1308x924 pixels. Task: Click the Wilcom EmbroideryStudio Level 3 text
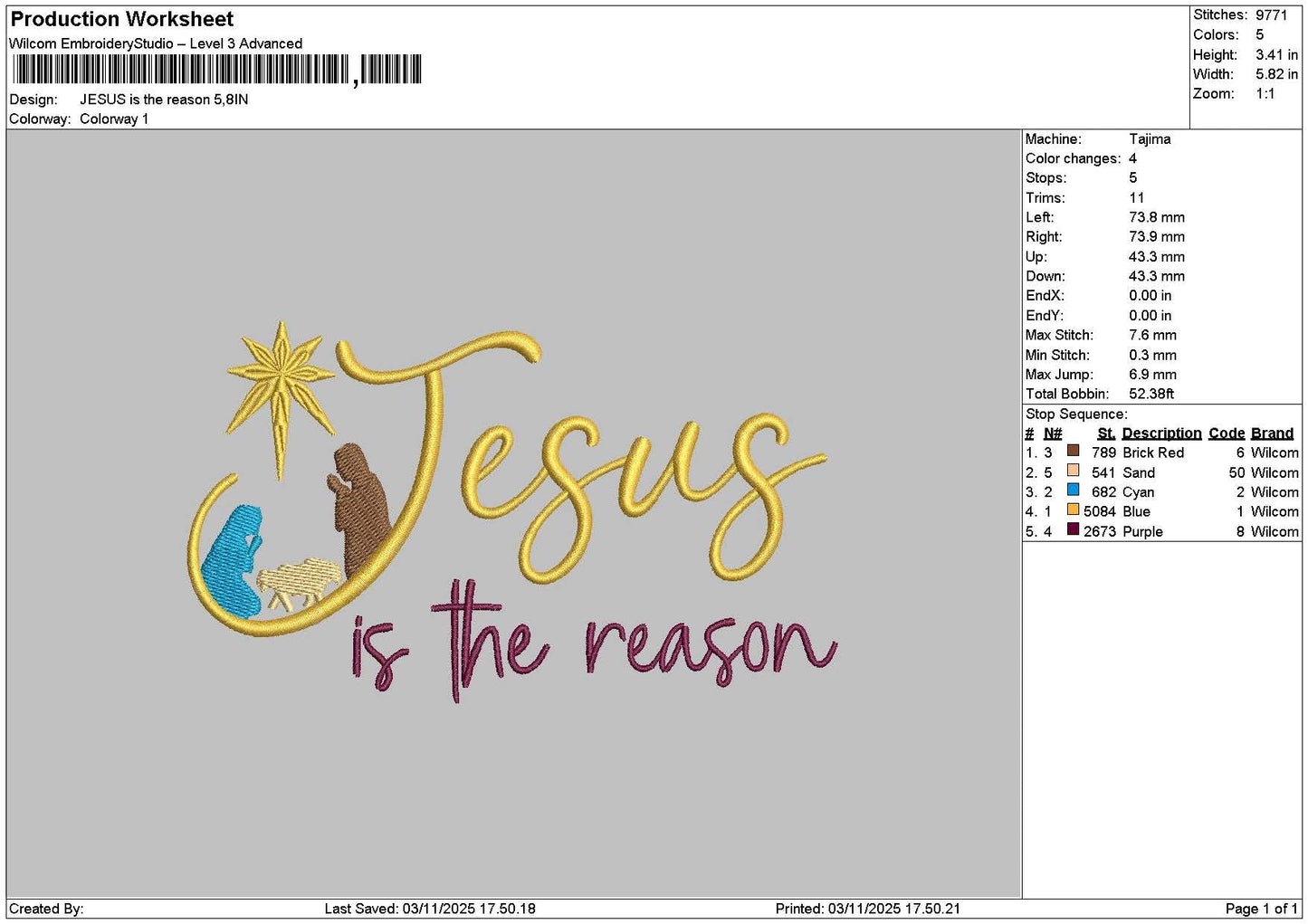point(156,43)
